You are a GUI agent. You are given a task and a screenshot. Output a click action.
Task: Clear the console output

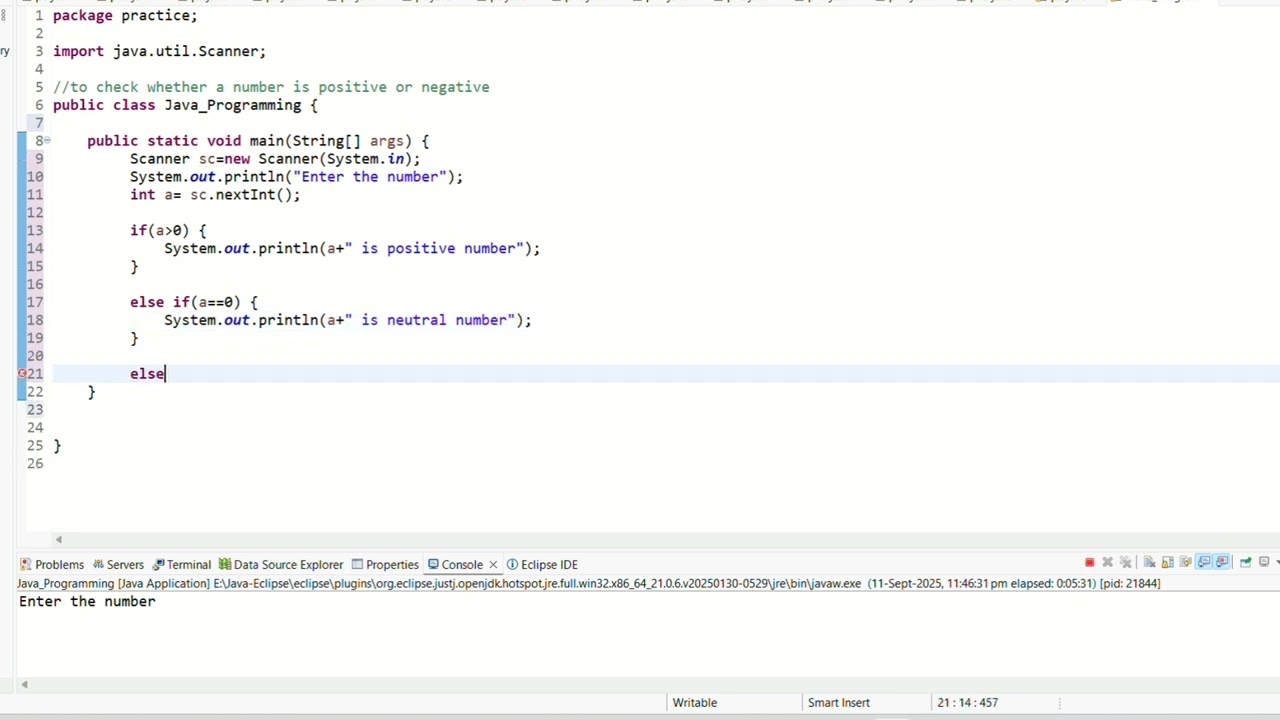[x=1150, y=562]
